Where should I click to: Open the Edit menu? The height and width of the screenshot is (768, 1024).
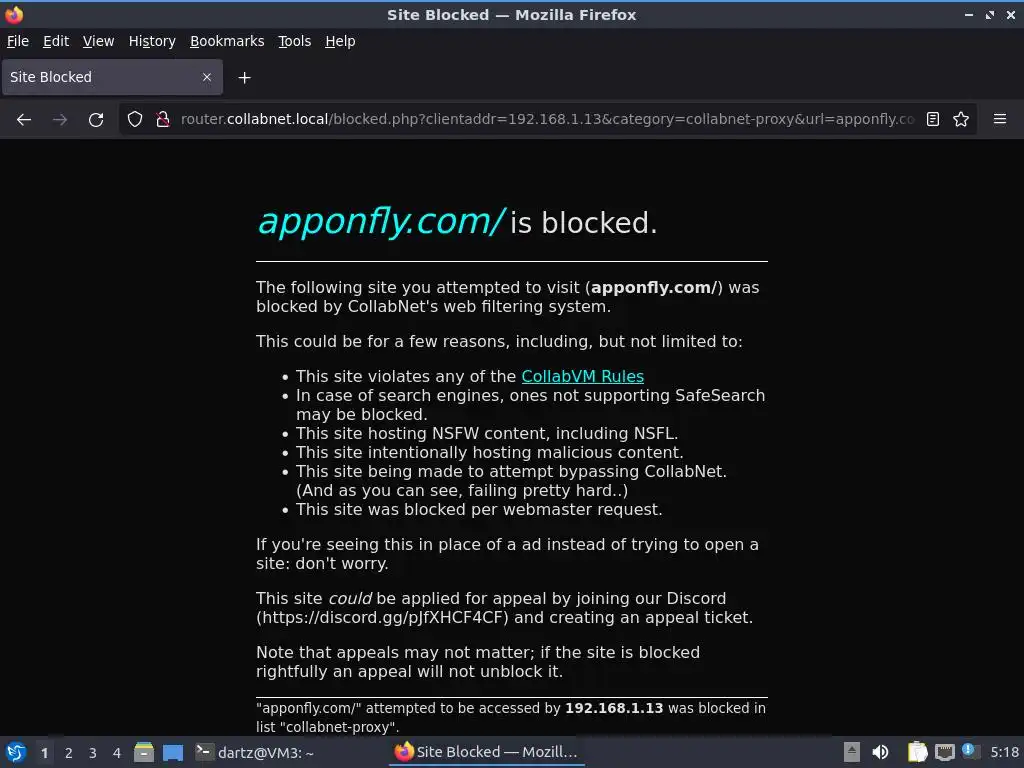[x=56, y=41]
